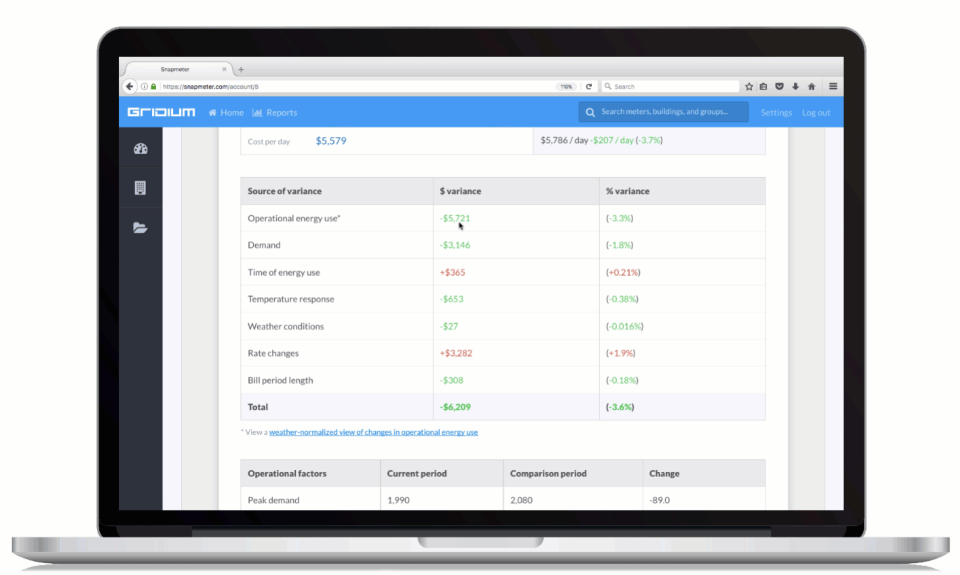Click the browser Search box
The image size is (960, 575).
click(670, 86)
